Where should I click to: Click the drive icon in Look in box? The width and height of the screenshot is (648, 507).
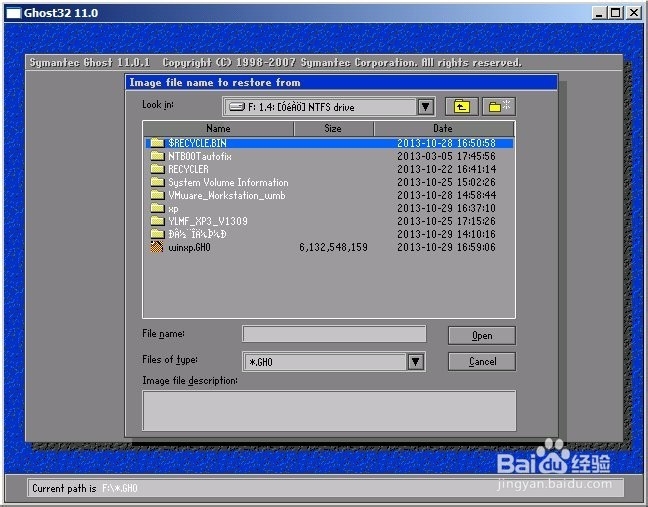tap(237, 107)
